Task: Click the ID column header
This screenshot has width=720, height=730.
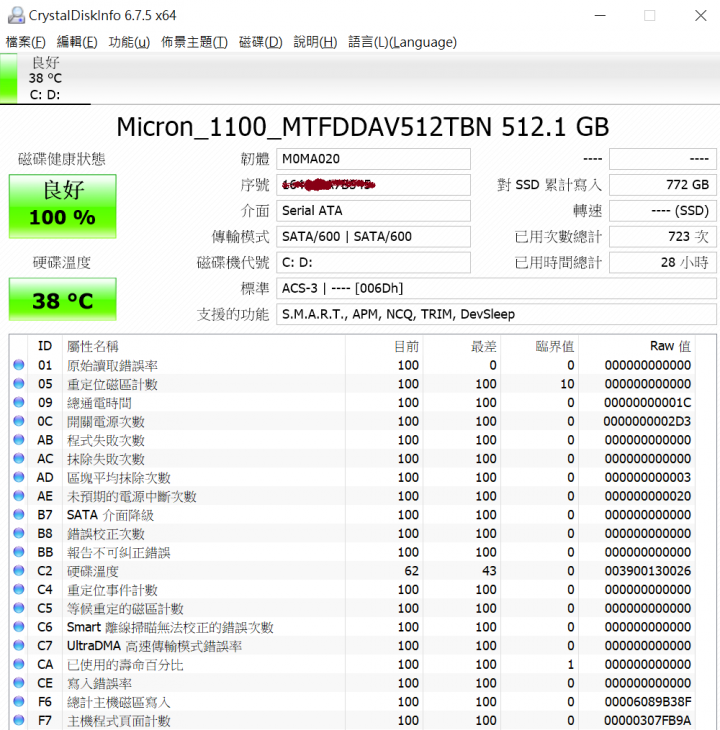Action: tap(45, 346)
